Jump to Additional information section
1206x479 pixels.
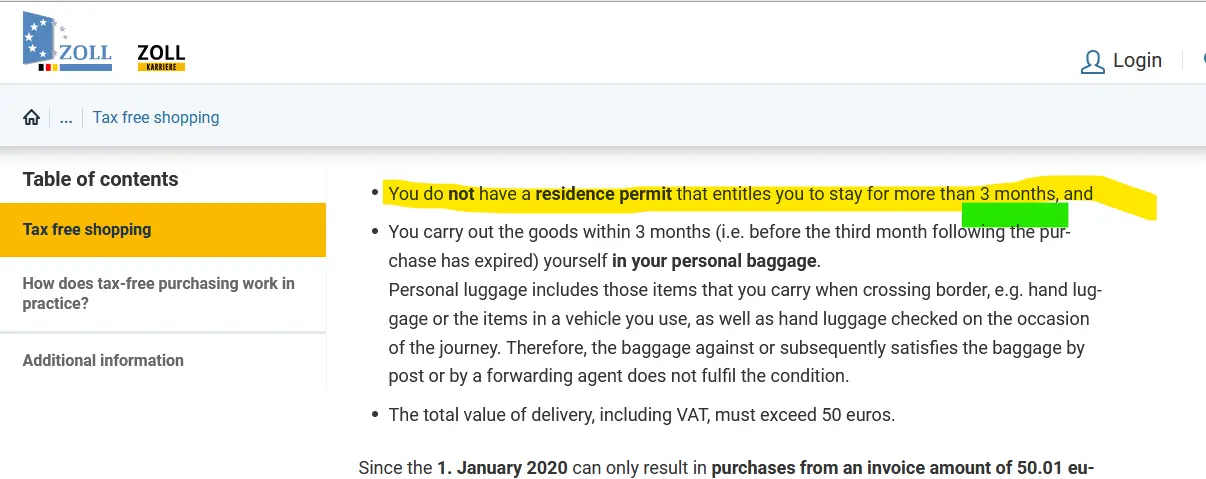pyautogui.click(x=103, y=360)
